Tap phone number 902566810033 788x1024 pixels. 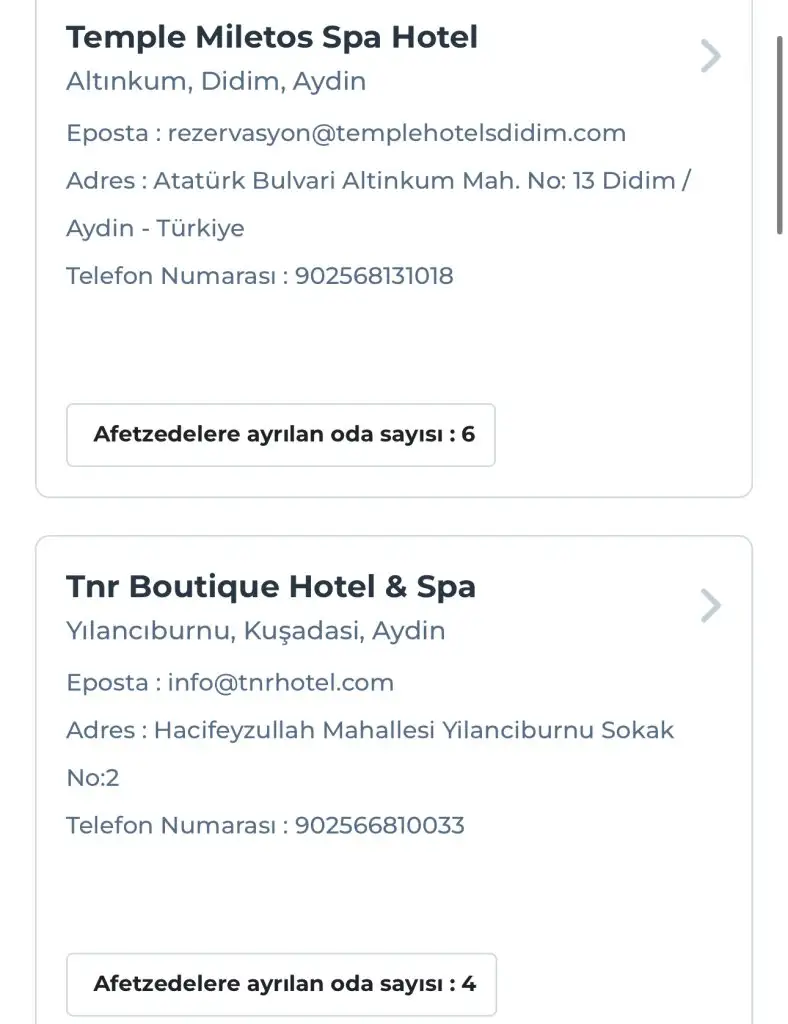click(x=380, y=826)
